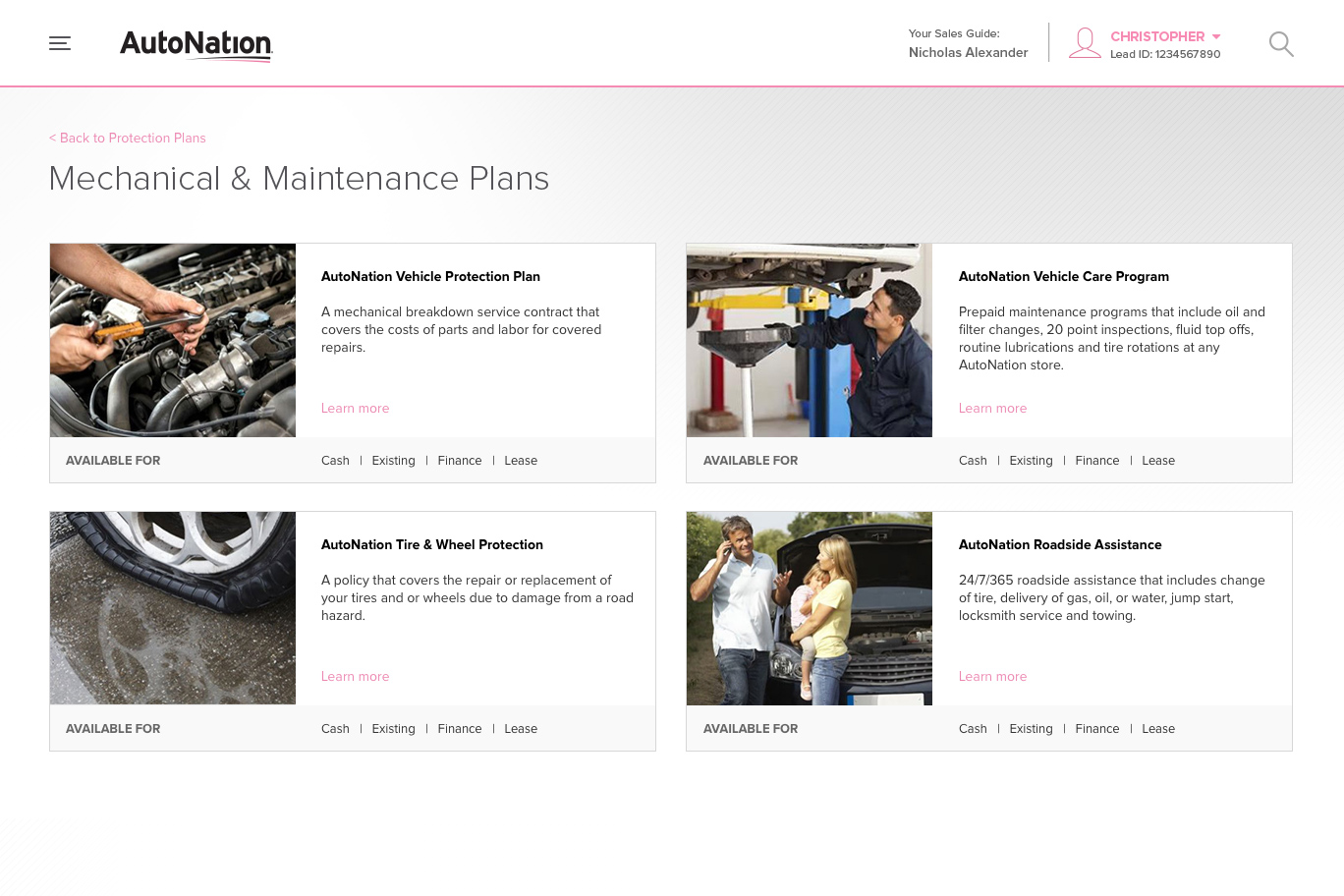This screenshot has height=896, width=1344.
Task: Learn more about Vehicle Protection Plan
Action: point(355,408)
